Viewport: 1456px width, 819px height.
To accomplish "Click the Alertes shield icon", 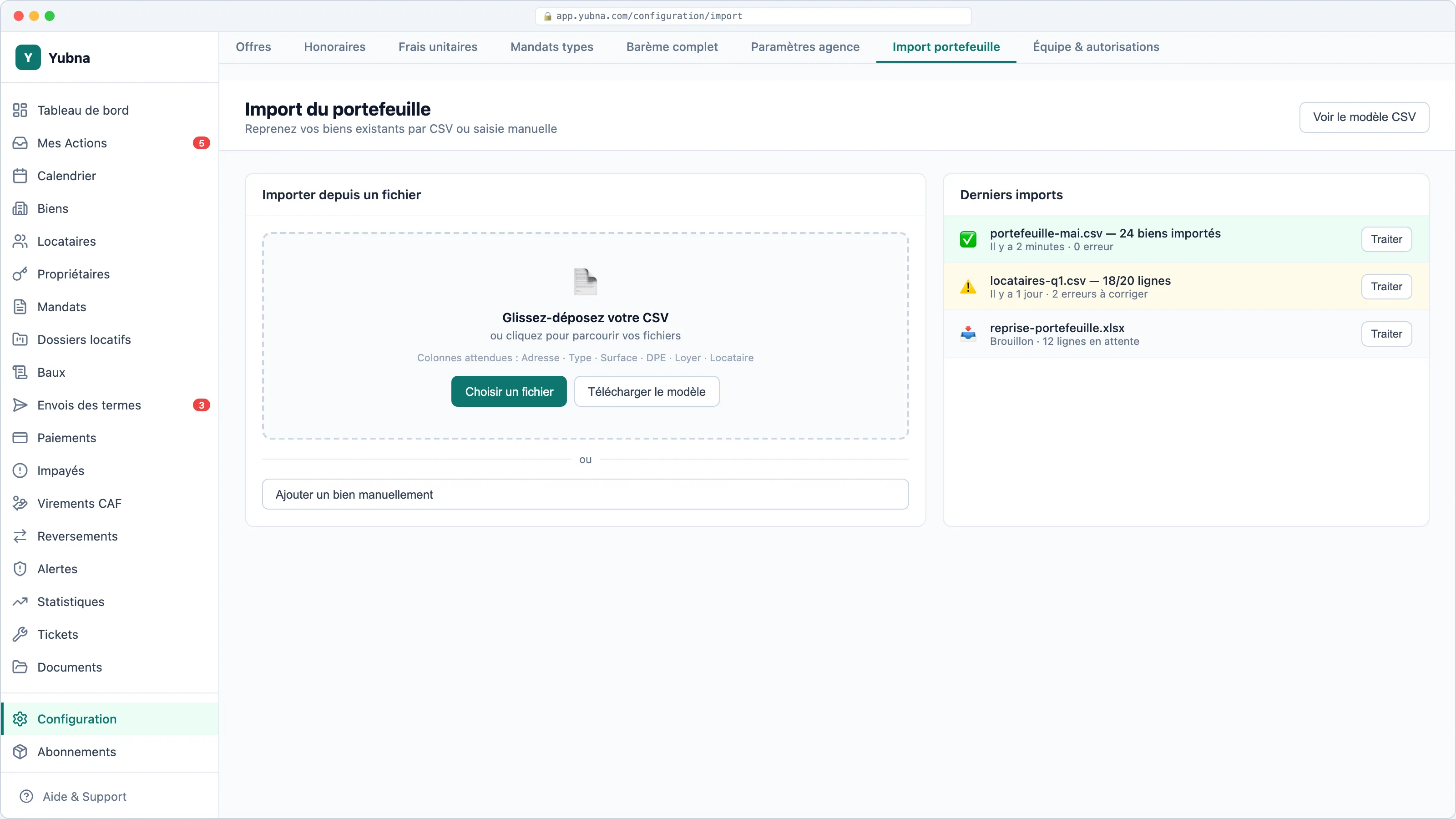I will tap(20, 569).
